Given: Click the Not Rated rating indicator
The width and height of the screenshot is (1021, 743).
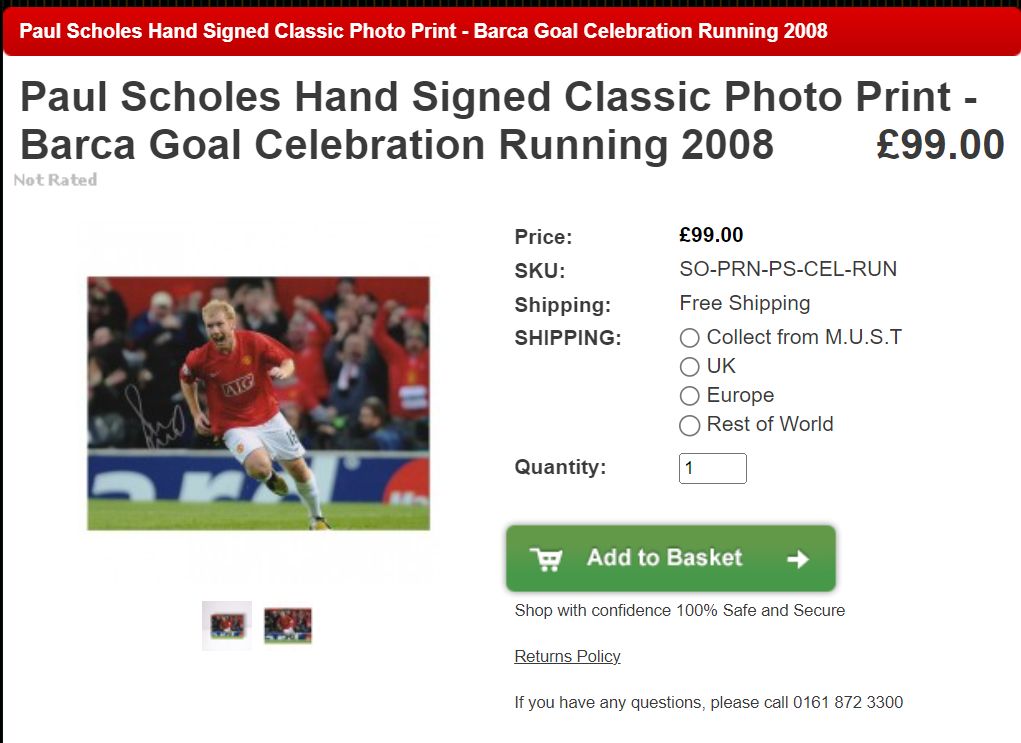Looking at the screenshot, I should [55, 180].
